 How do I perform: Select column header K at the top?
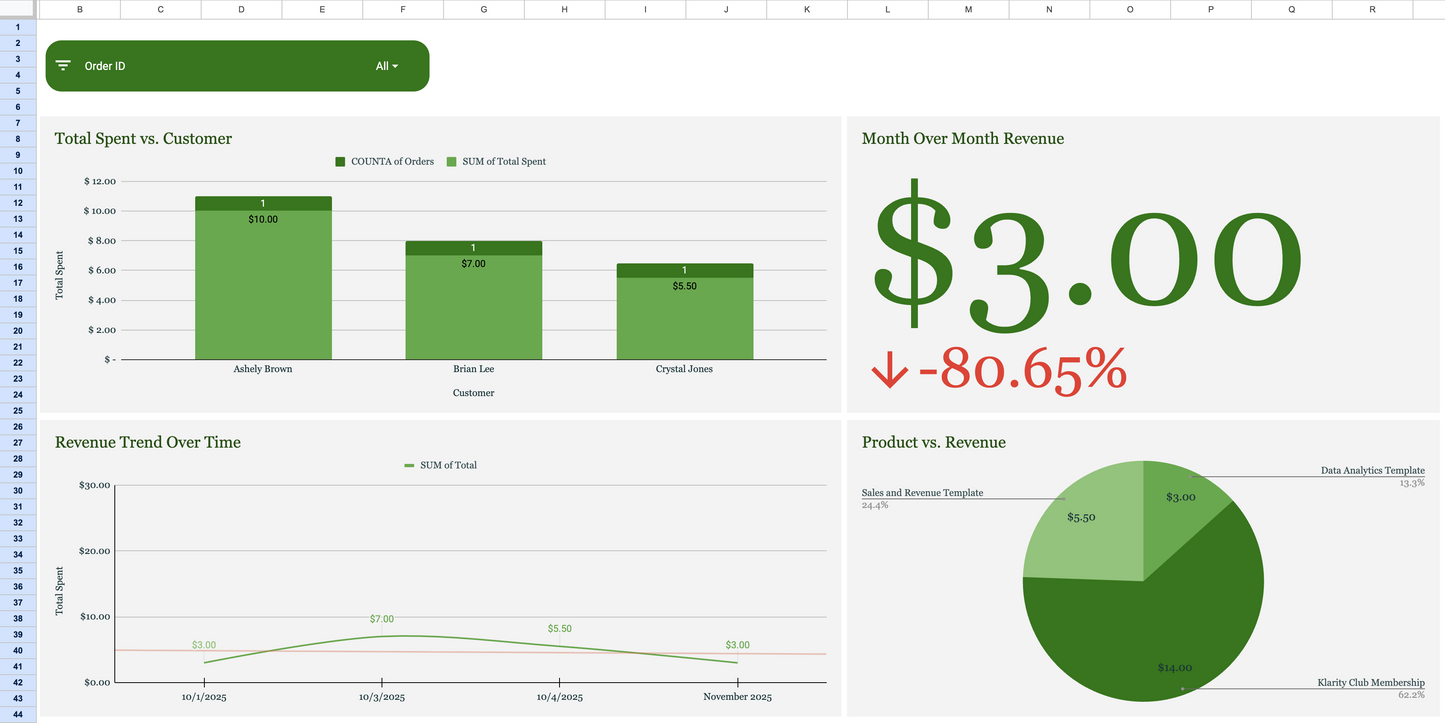(x=806, y=9)
